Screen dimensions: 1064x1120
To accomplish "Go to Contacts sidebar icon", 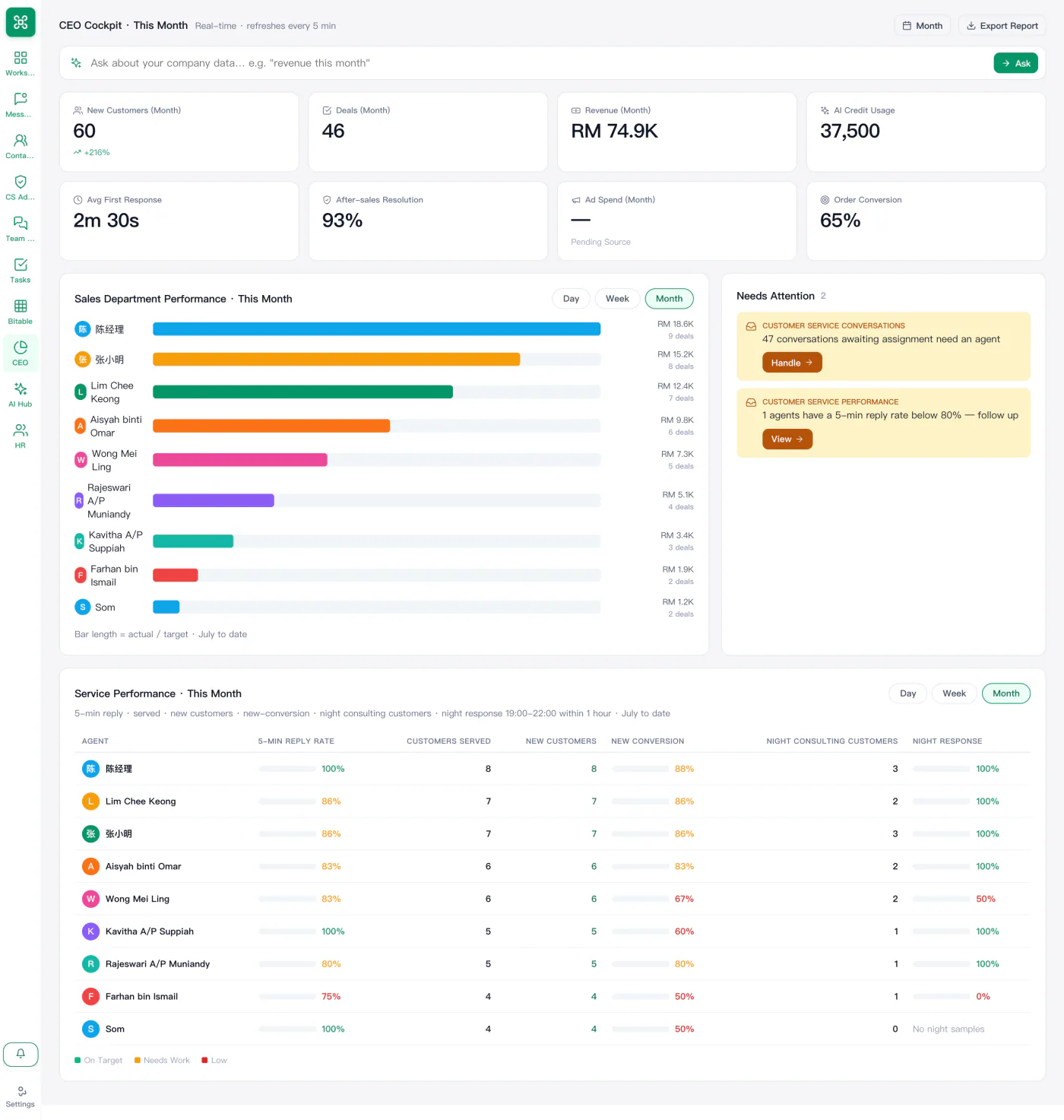I will coord(21,146).
